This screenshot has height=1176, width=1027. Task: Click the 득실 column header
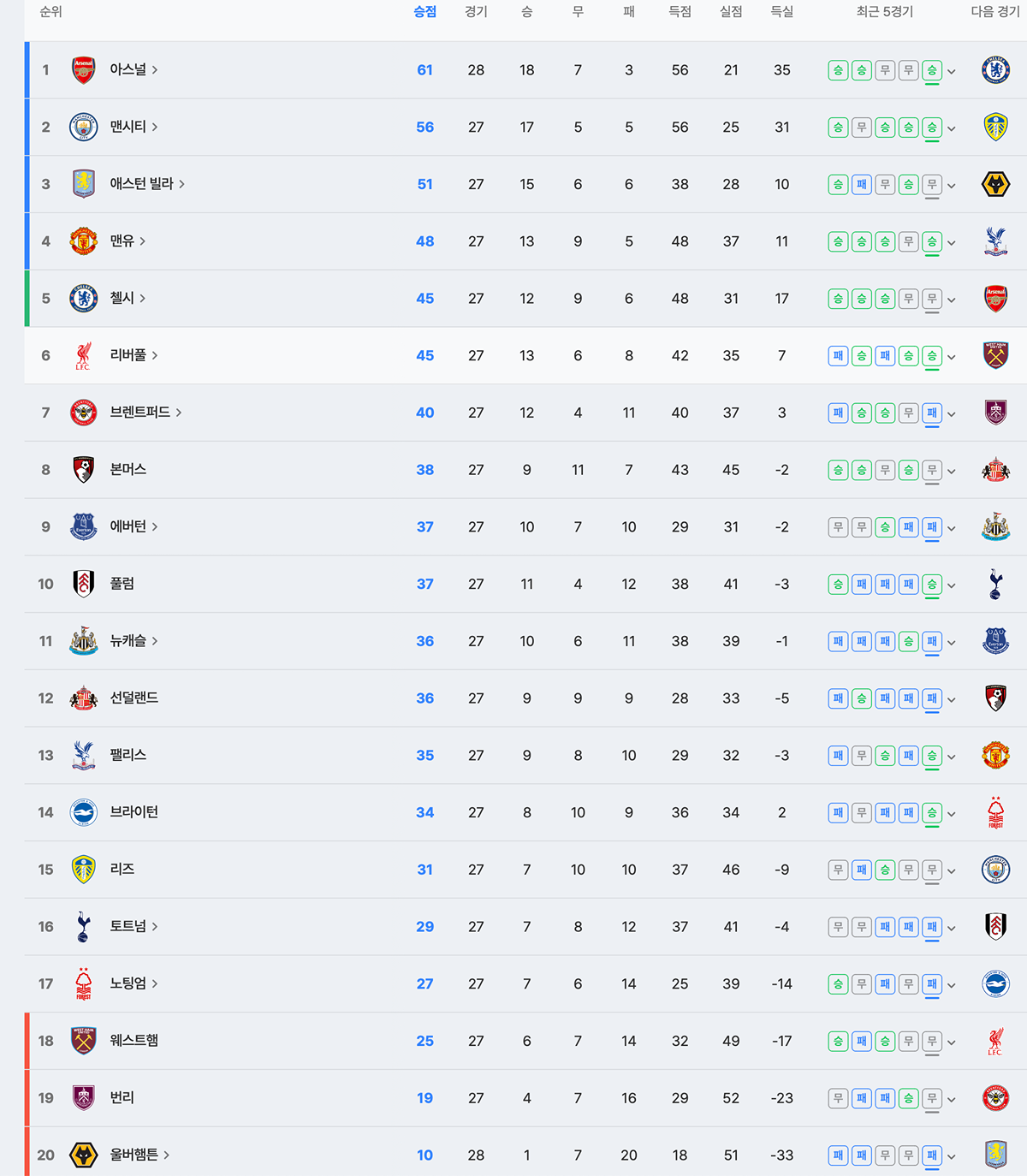(x=781, y=12)
